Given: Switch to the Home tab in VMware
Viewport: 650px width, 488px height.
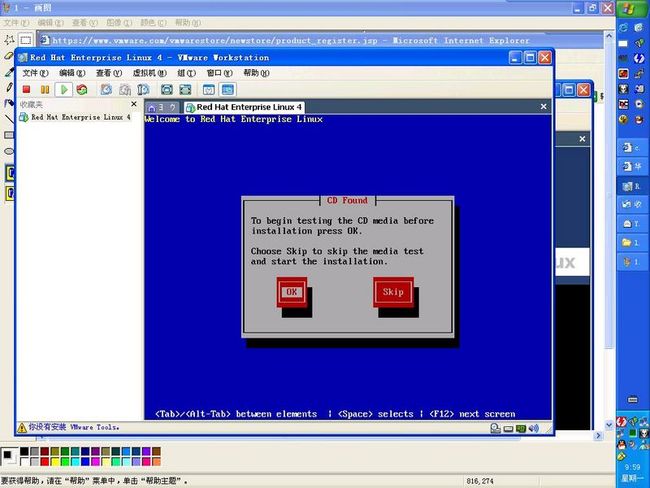Looking at the screenshot, I should (162, 107).
